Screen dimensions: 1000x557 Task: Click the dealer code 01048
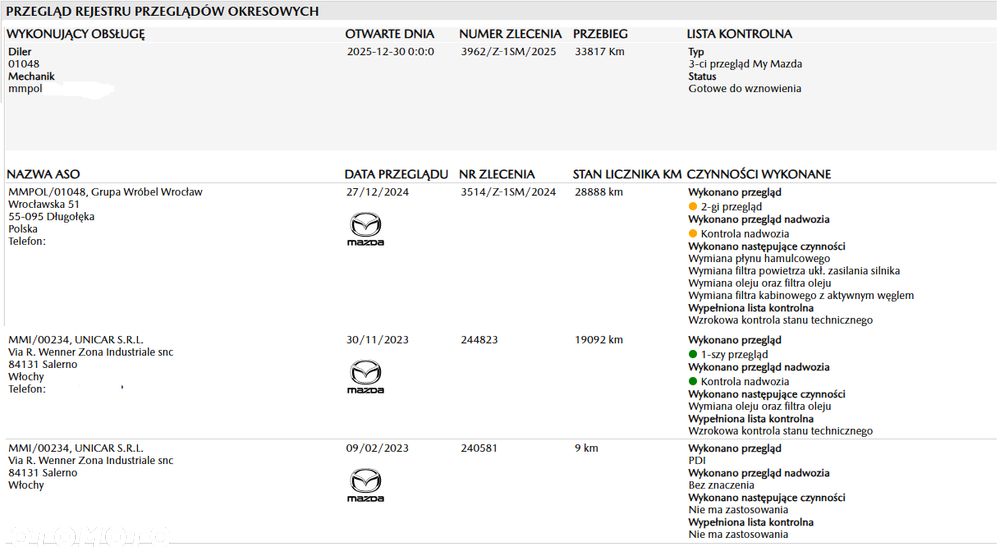(24, 64)
